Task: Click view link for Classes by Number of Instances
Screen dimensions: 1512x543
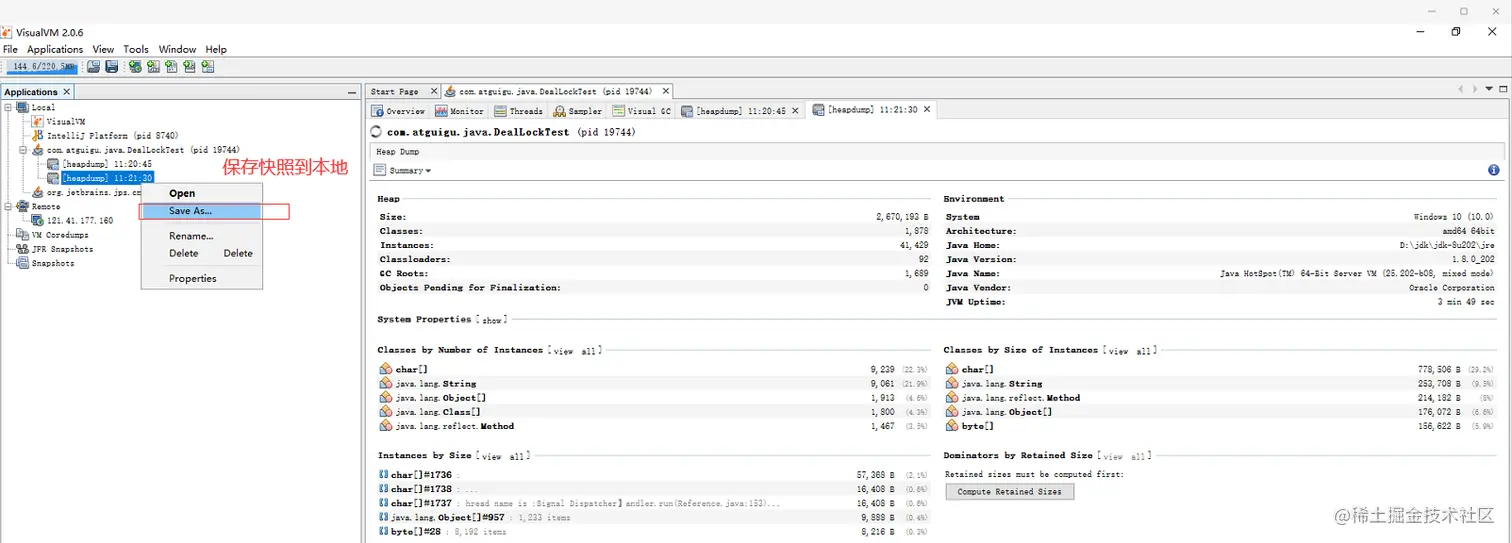Action: 564,351
